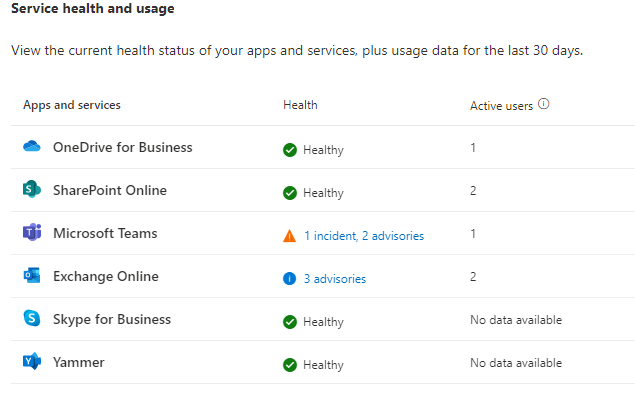
Task: Click the SharePoint Online app icon
Action: click(32, 189)
